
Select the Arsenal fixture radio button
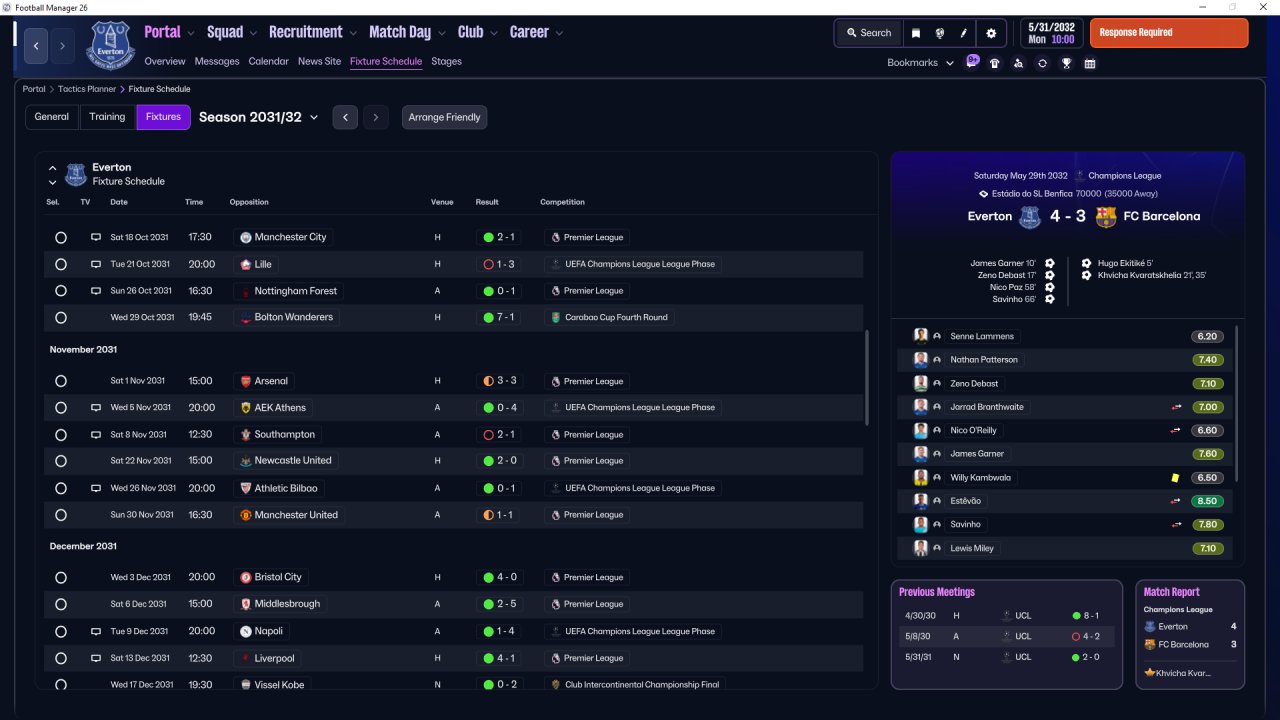pos(61,381)
